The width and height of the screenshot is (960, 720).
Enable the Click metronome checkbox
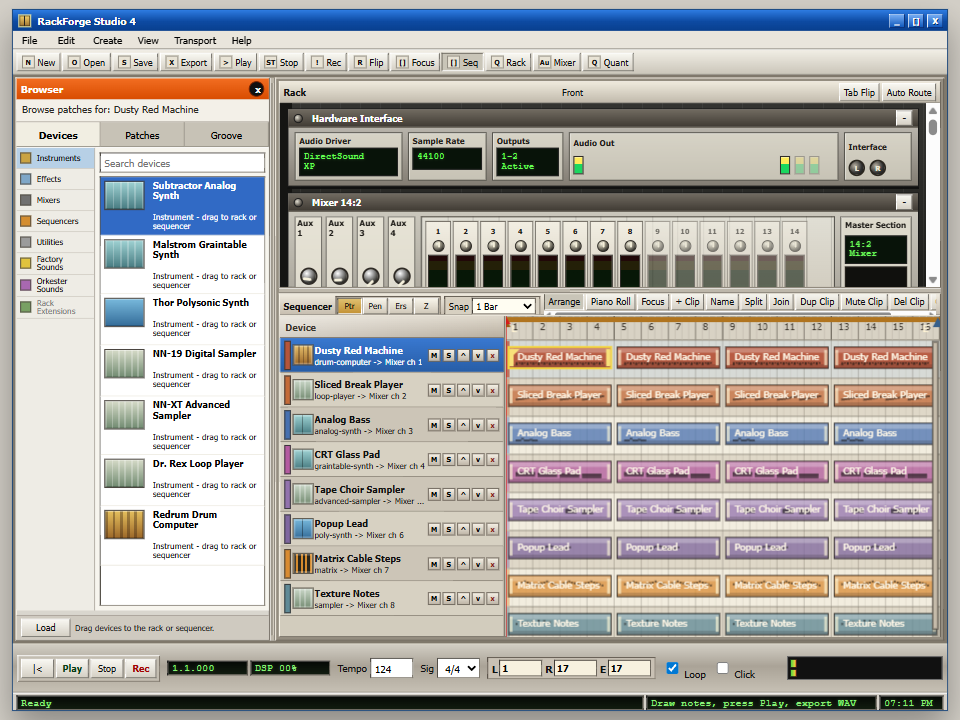click(x=722, y=668)
